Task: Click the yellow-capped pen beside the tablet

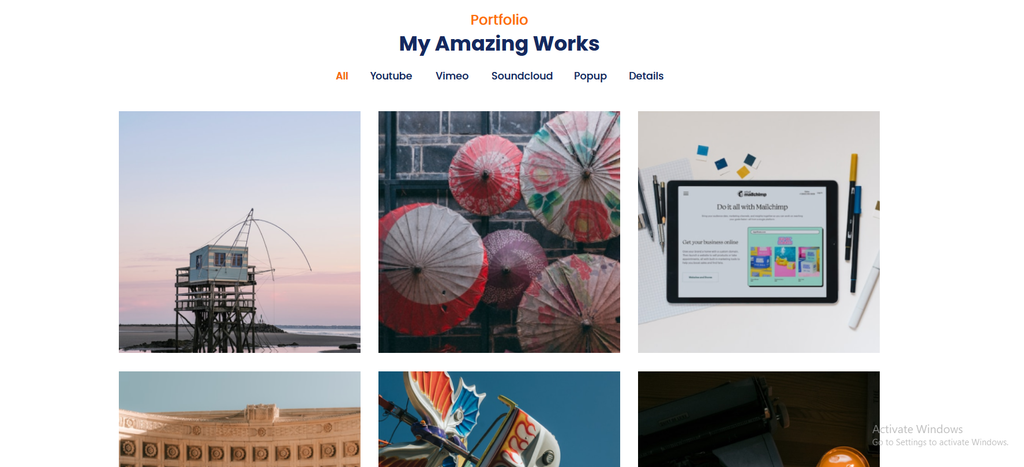Action: 851,206
